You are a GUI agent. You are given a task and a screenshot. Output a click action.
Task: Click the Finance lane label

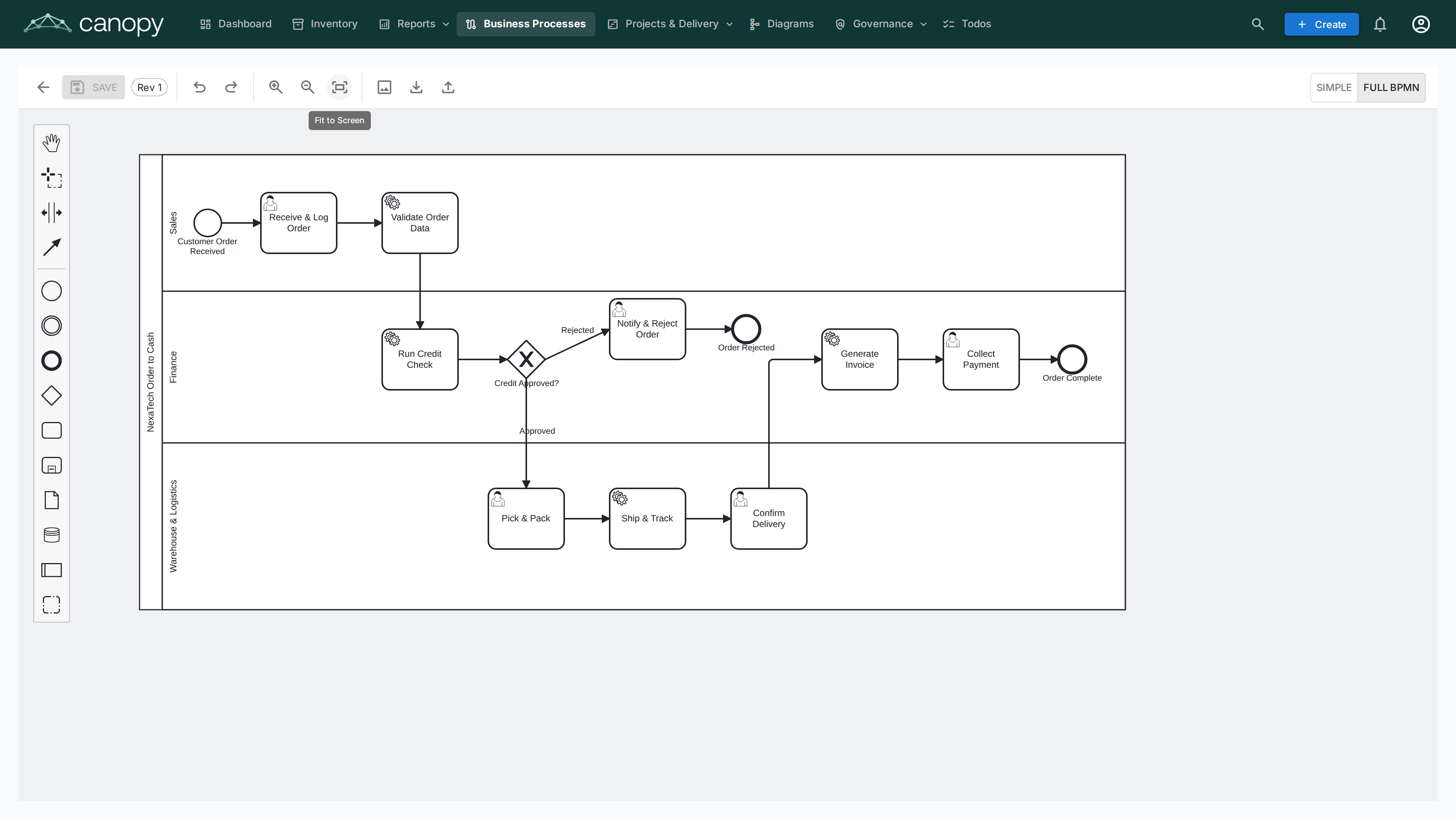(173, 367)
